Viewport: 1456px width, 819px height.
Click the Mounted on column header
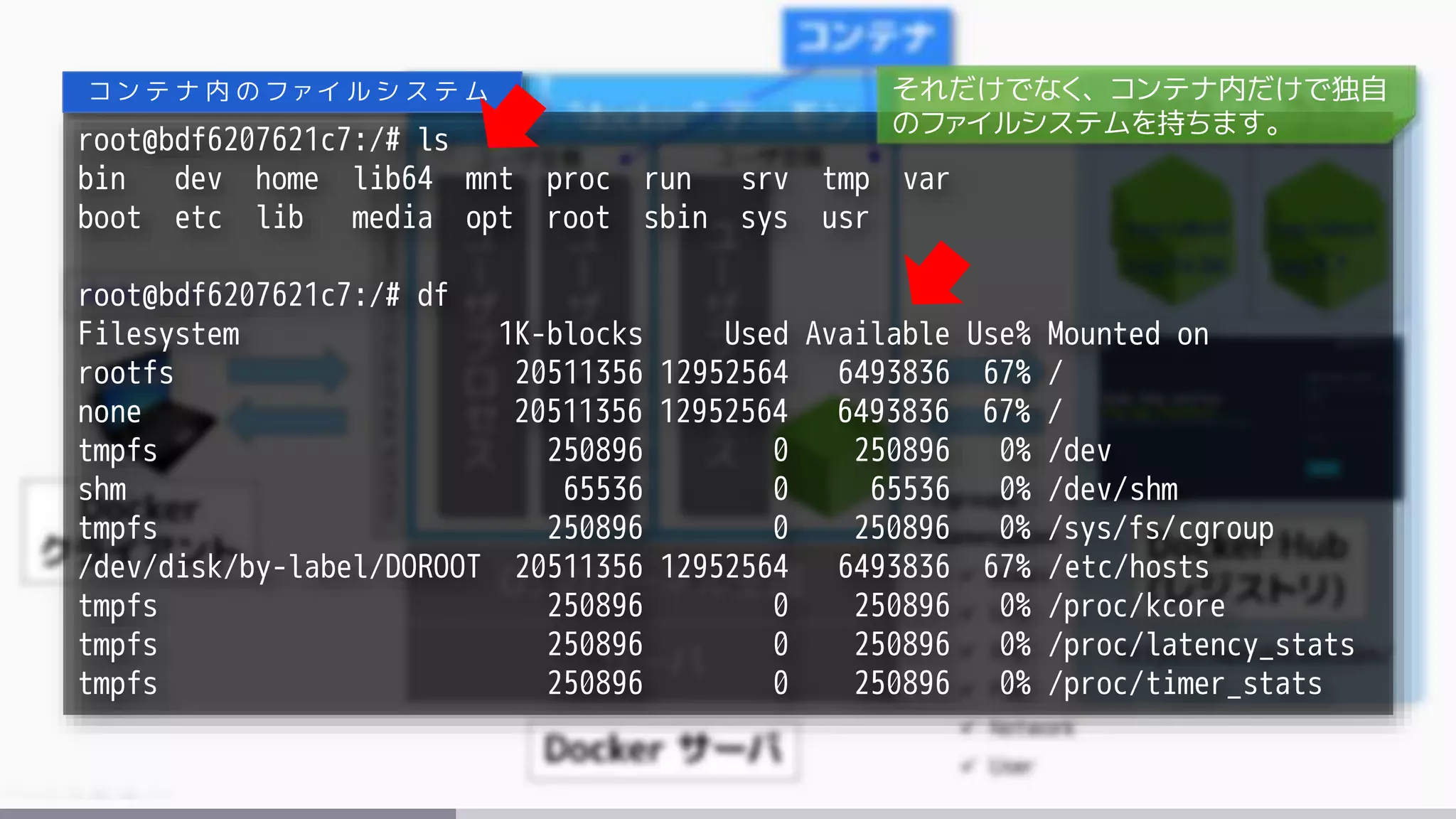tap(1128, 334)
